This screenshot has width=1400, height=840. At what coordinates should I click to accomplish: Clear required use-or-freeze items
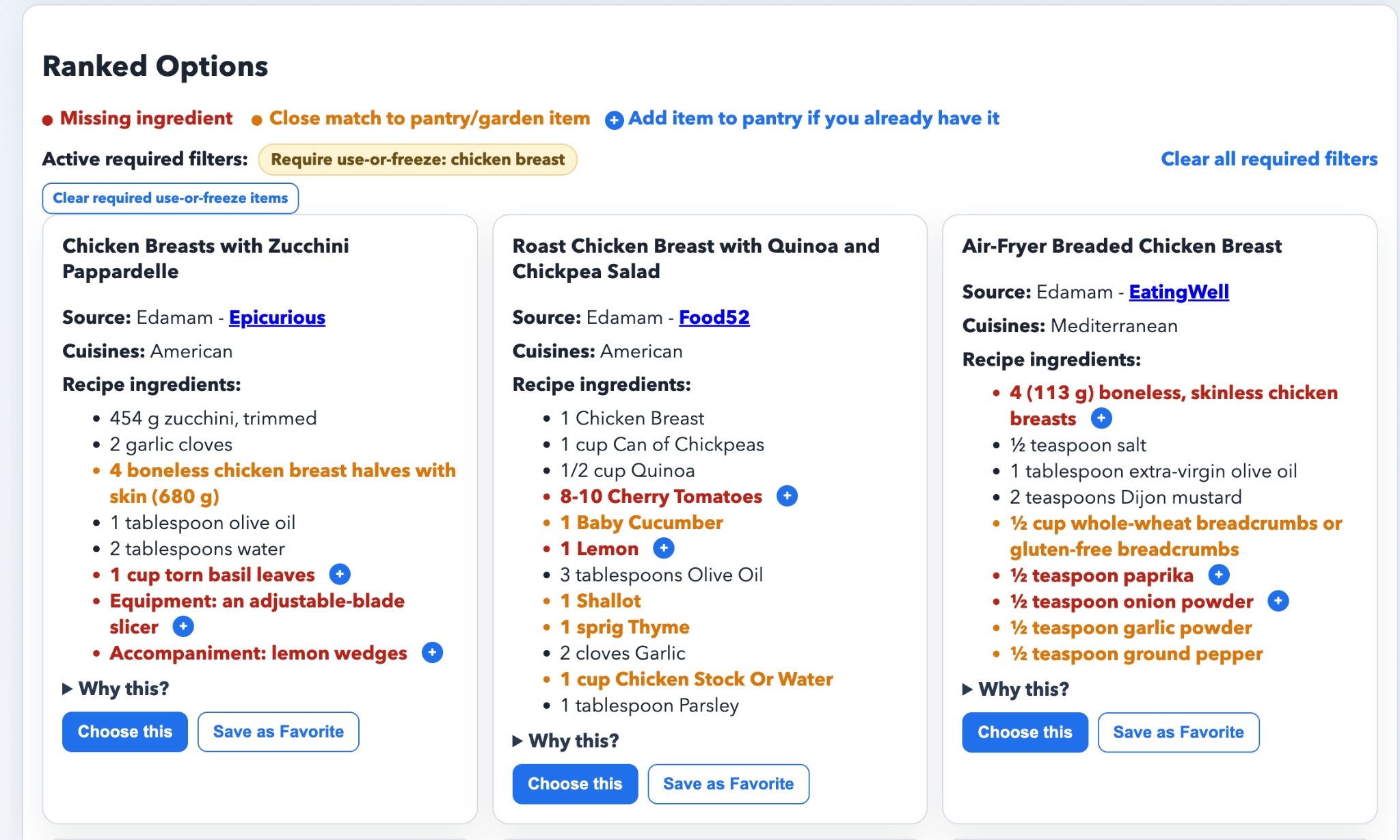[170, 198]
